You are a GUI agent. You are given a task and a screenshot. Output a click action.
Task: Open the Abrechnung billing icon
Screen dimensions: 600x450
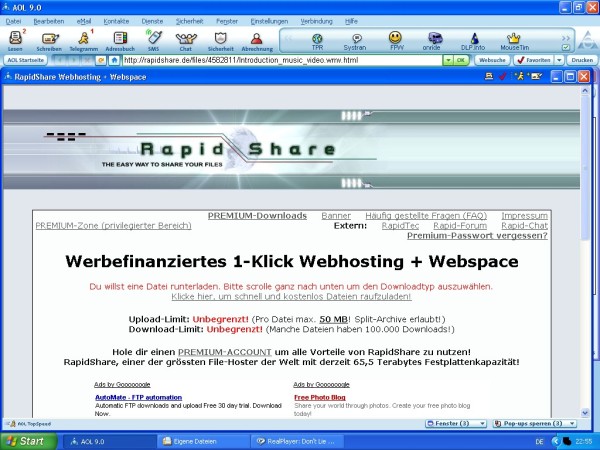(257, 41)
